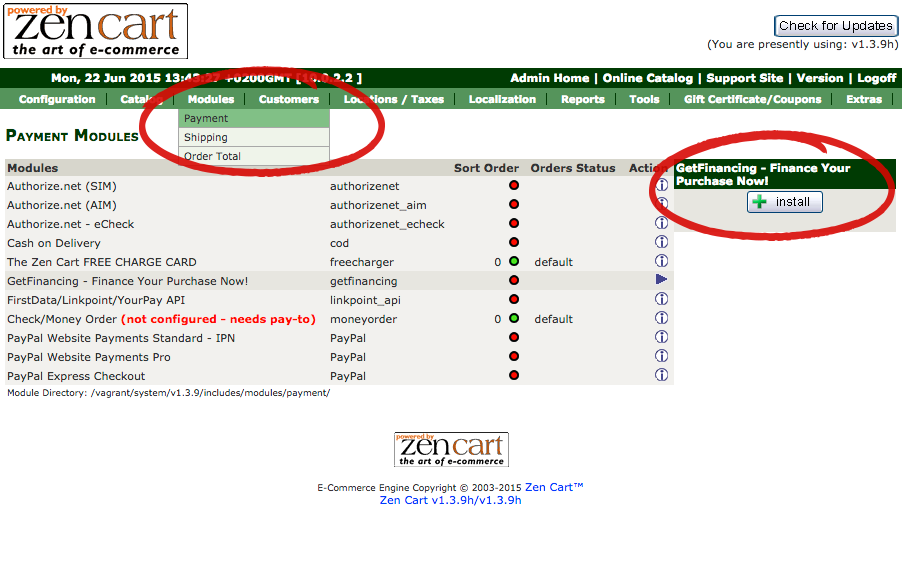Install the GetFinancing module
This screenshot has height=566, width=904.
tap(785, 202)
